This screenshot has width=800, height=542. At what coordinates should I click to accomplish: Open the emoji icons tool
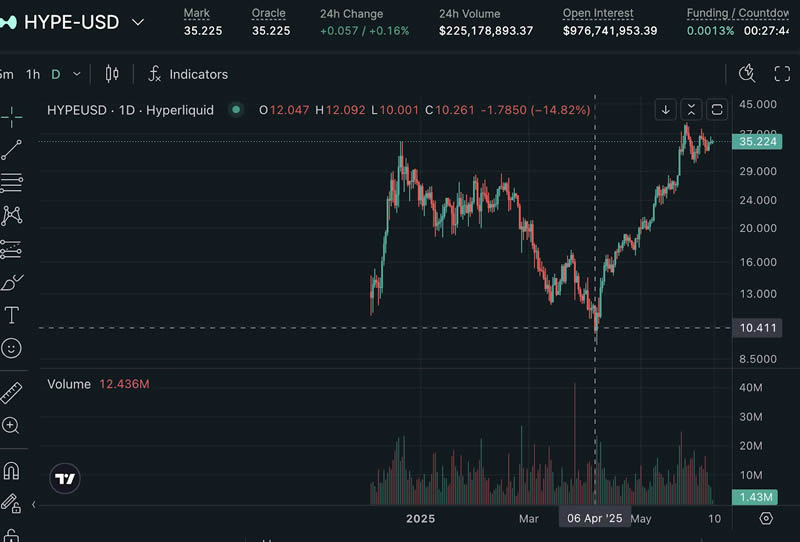[12, 348]
